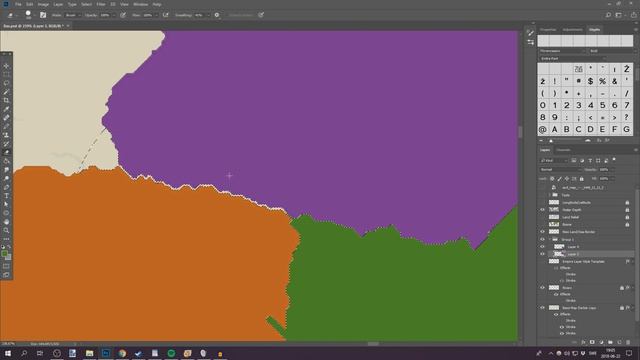Image resolution: width=640 pixels, height=360 pixels.
Task: Open the File menu
Action: point(18,4)
